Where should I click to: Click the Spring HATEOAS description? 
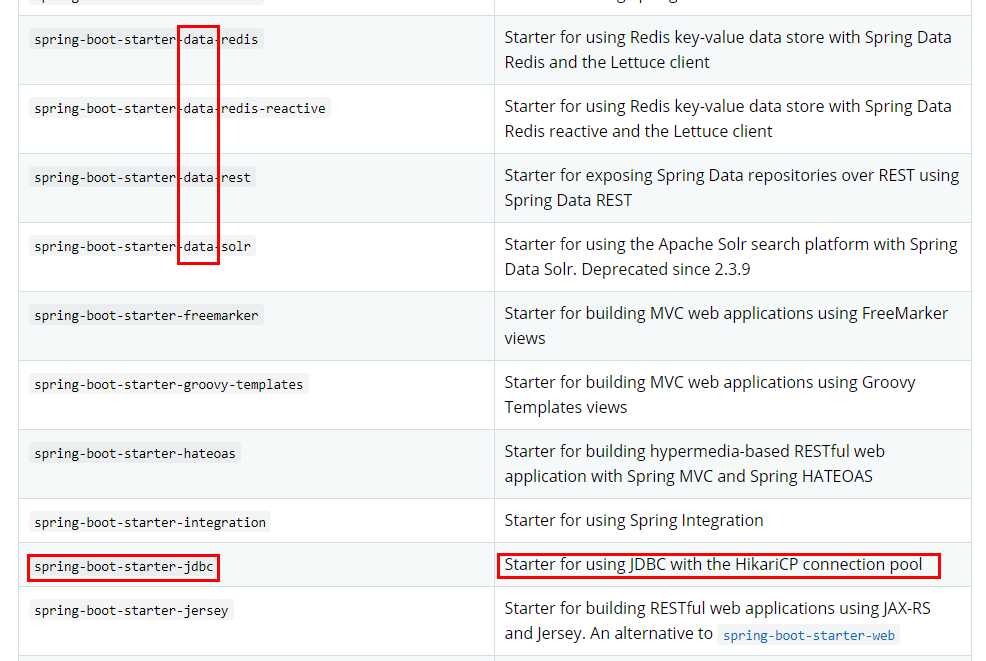point(694,464)
